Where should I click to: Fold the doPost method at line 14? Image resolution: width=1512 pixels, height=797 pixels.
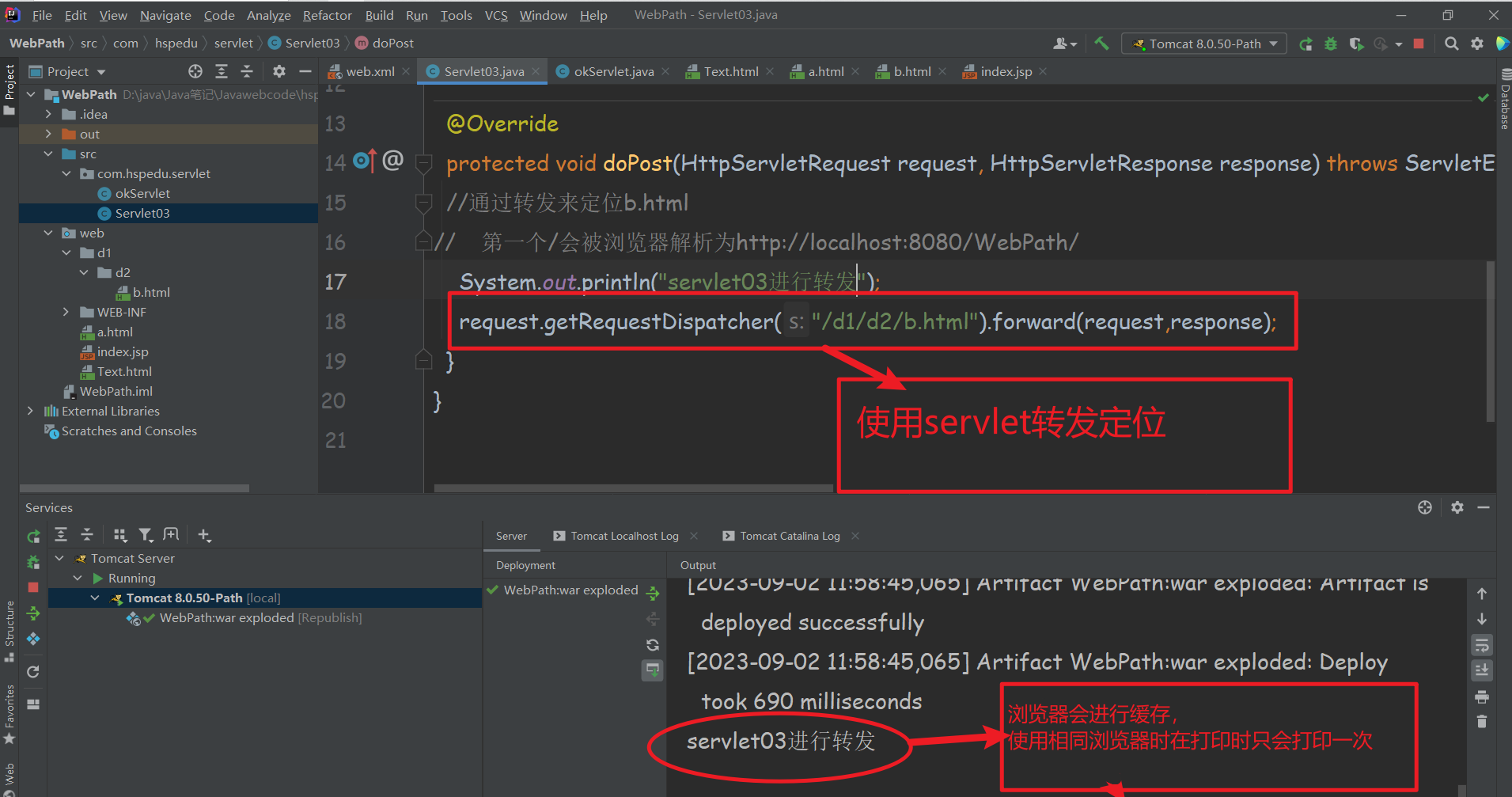pyautogui.click(x=424, y=164)
